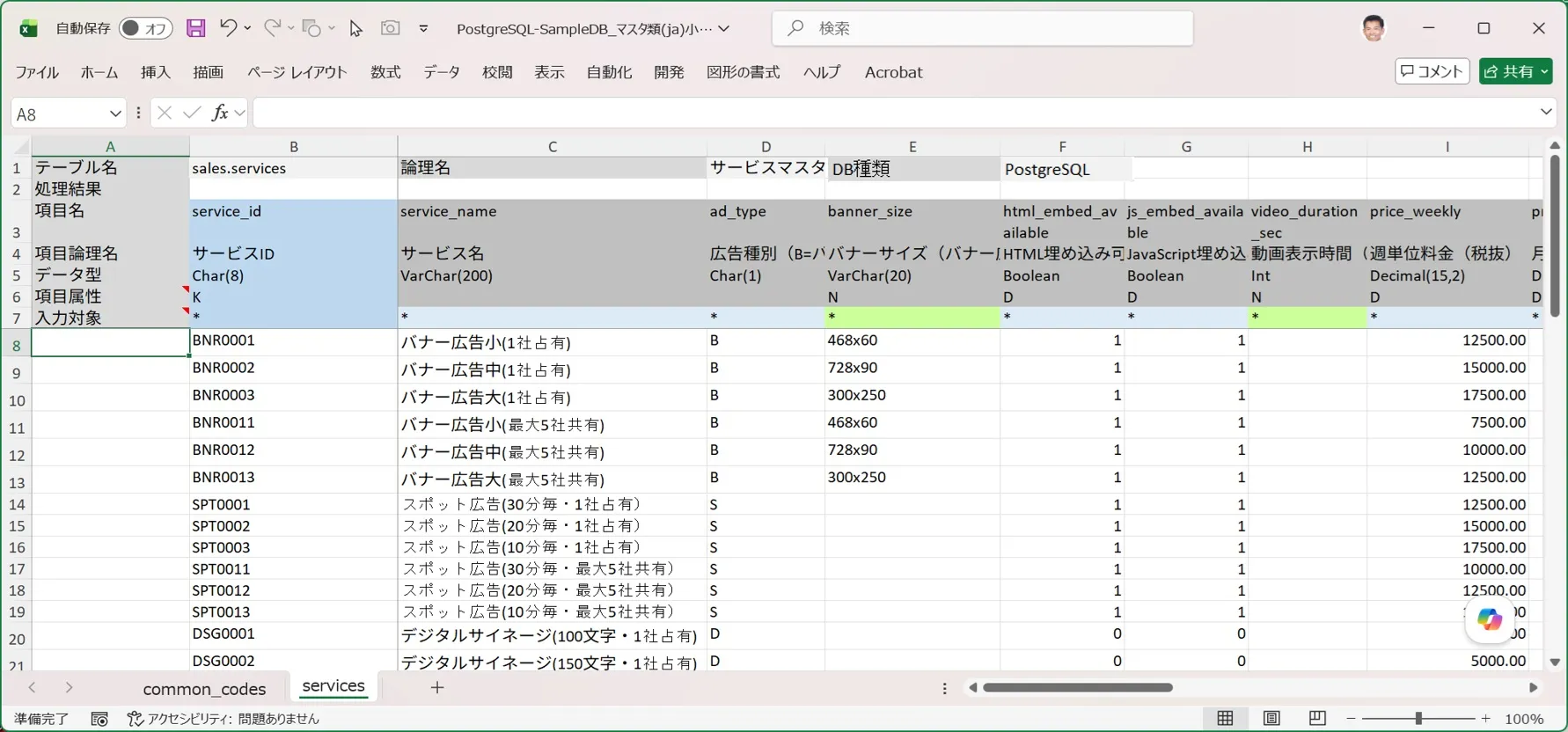Toggle the AutoSave switch

[144, 28]
